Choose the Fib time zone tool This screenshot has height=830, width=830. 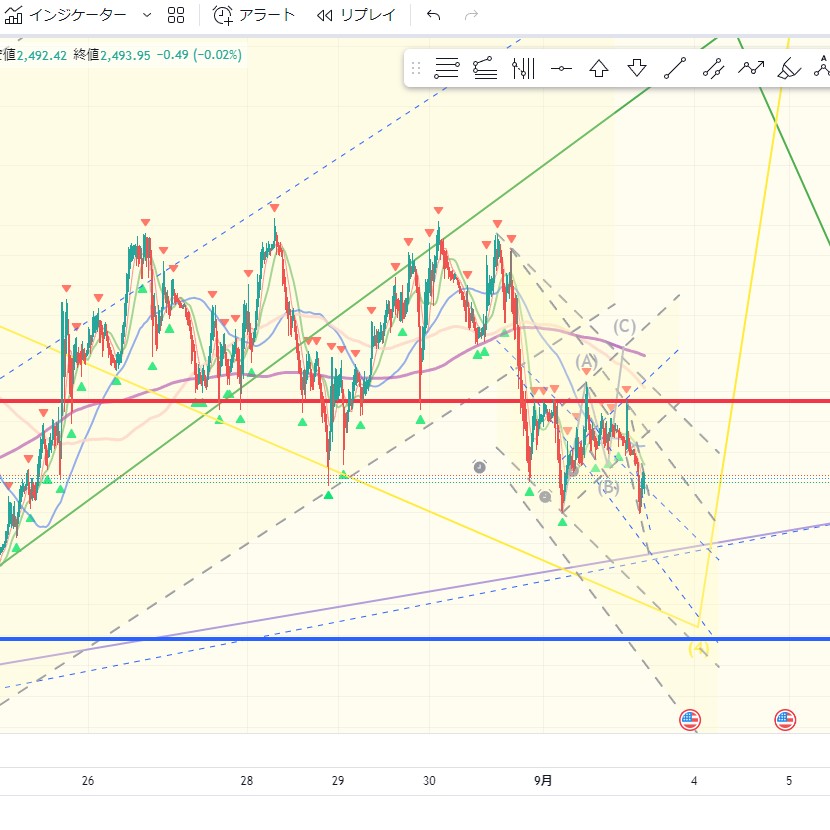tap(523, 69)
